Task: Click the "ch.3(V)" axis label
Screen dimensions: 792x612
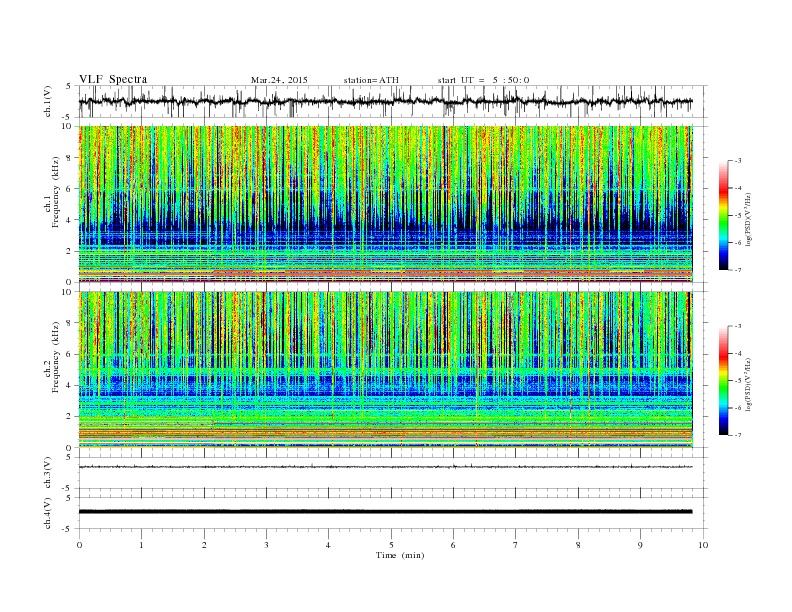Action: pyautogui.click(x=49, y=473)
